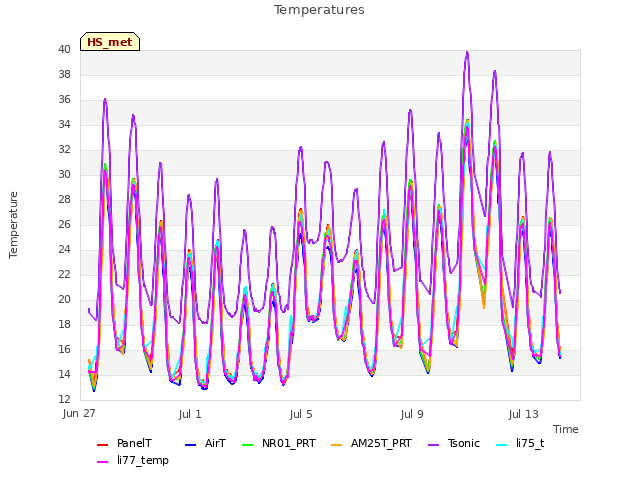The width and height of the screenshot is (640, 480).
Task: Click the magenta li77_temp legend swatch
Action: [x=102, y=462]
